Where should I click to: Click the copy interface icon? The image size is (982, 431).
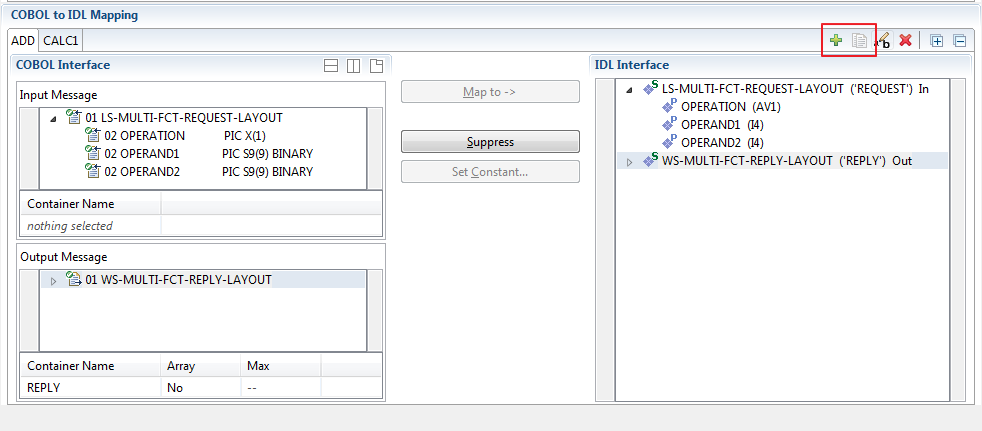[859, 41]
